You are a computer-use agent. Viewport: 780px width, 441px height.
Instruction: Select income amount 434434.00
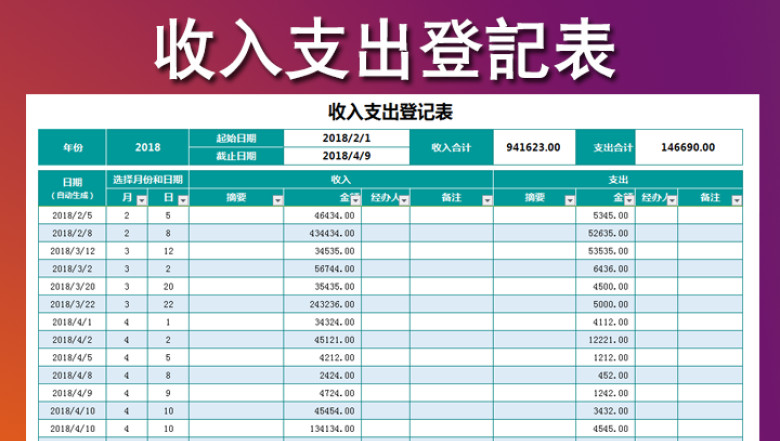click(322, 233)
